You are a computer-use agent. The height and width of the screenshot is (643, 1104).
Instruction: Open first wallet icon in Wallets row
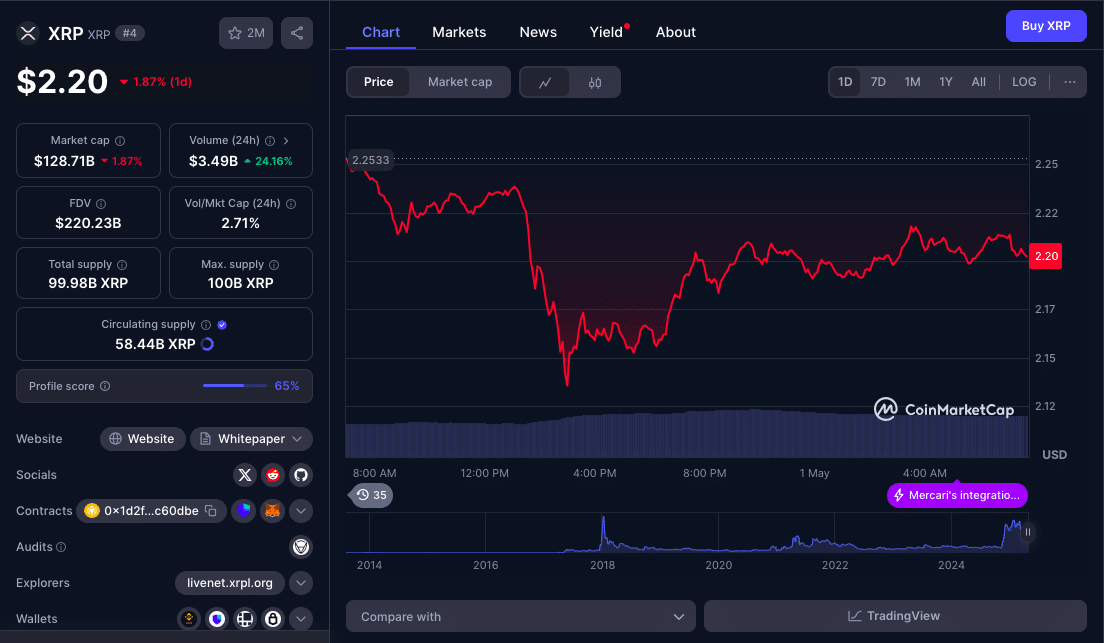tap(189, 618)
